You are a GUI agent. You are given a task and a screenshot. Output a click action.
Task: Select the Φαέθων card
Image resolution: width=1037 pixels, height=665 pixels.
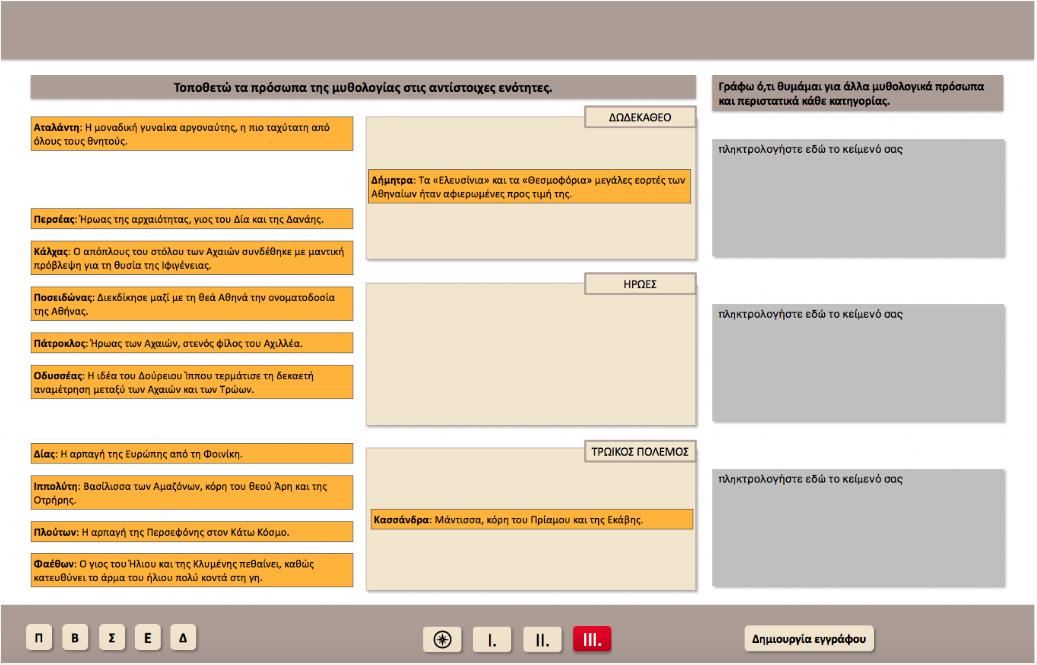point(192,570)
